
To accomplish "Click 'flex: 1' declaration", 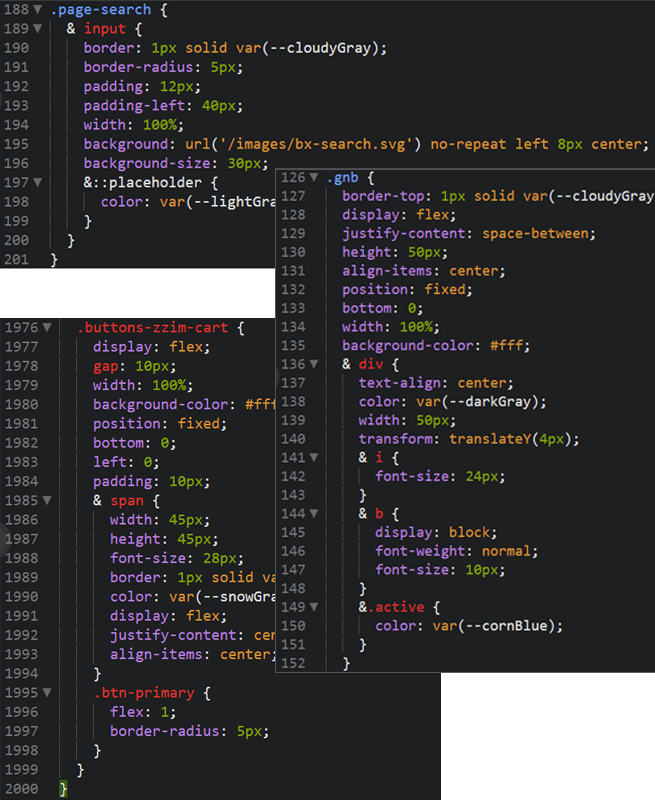I will (143, 712).
